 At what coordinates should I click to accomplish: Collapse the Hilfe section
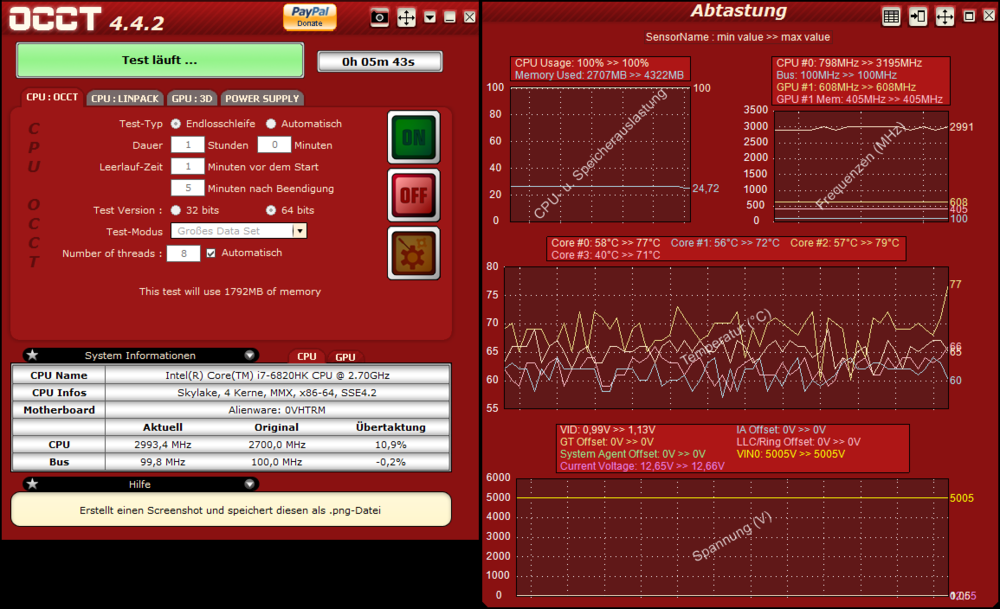click(x=249, y=484)
